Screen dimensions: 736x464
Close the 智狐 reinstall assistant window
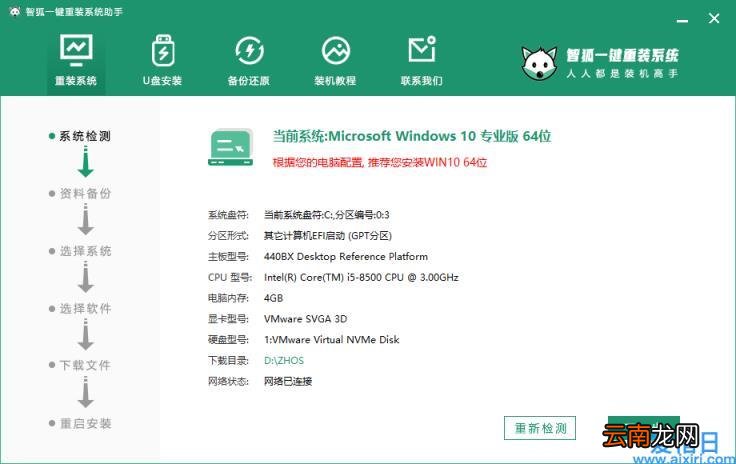[x=714, y=18]
